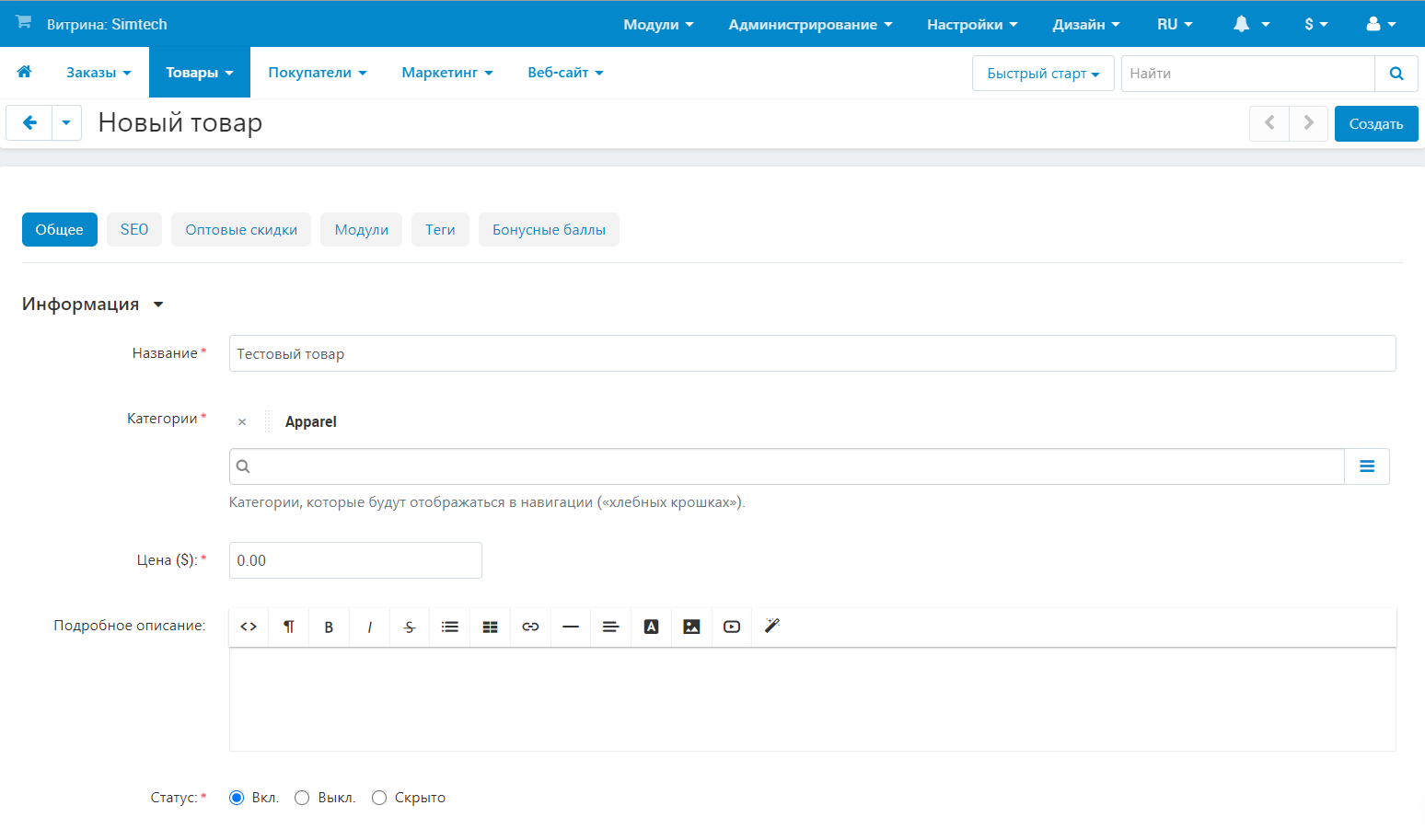Viewport: 1425px width, 840px height.
Task: Switch to the SEO tab
Action: (x=134, y=230)
